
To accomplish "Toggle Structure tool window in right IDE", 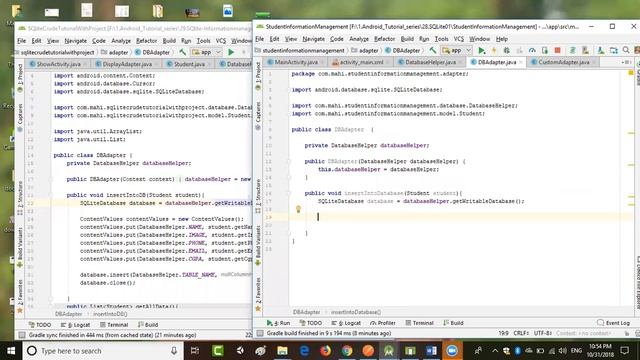I will click(x=258, y=196).
